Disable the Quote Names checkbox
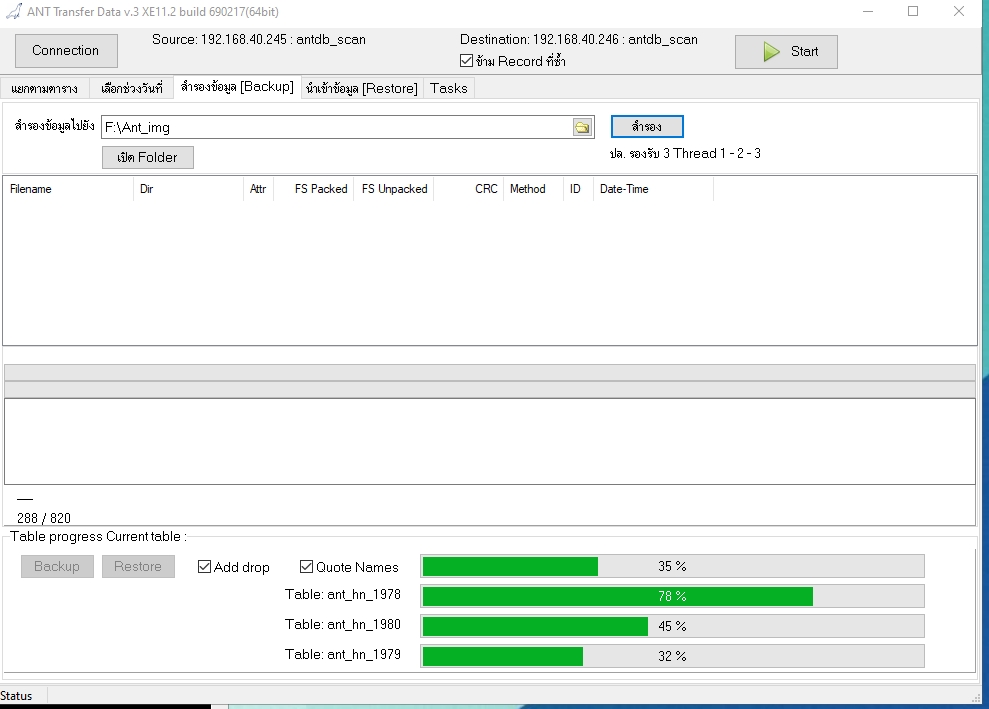This screenshot has height=709, width=989. (307, 567)
